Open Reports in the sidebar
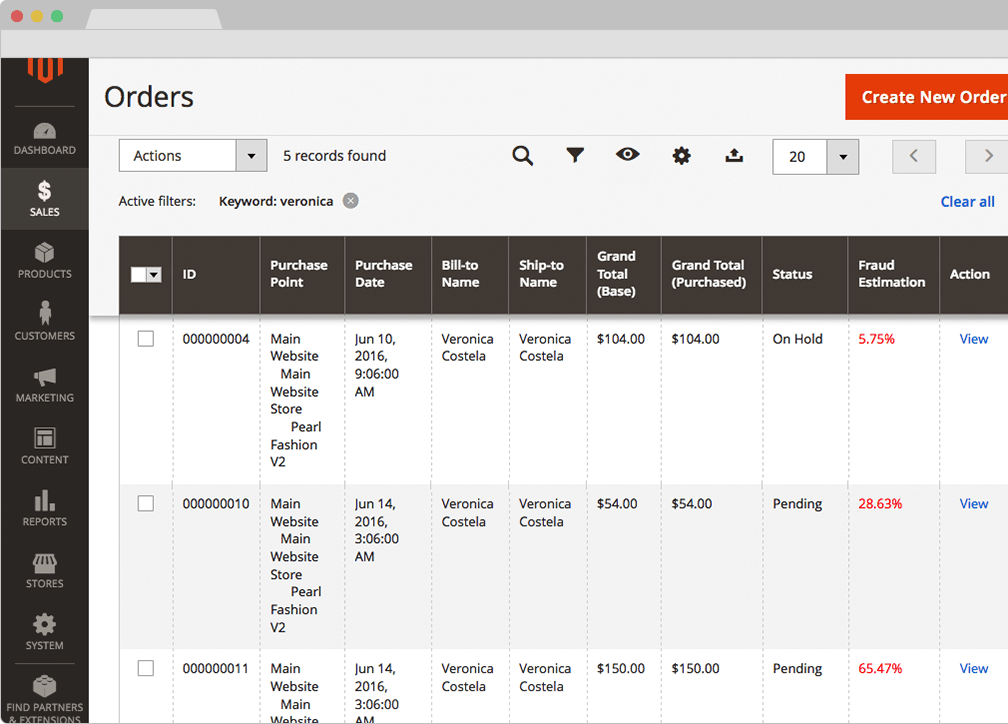1008x724 pixels. point(45,509)
